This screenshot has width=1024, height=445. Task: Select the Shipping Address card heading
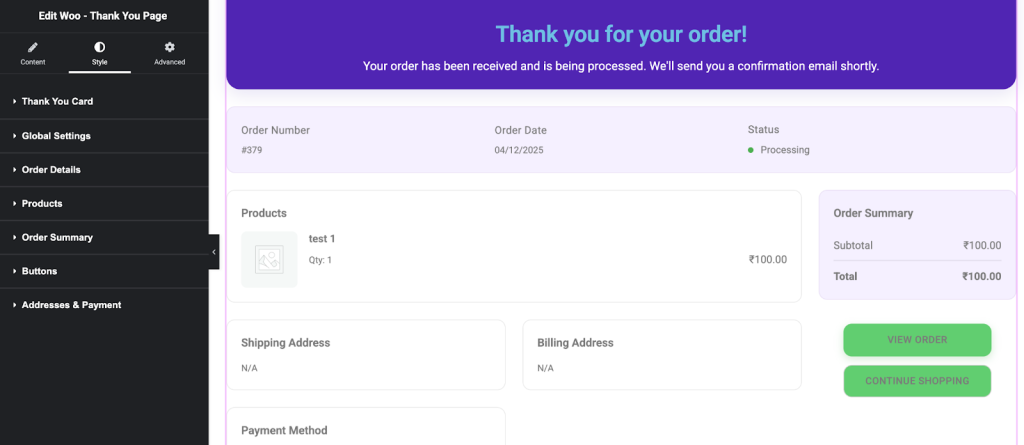[285, 343]
